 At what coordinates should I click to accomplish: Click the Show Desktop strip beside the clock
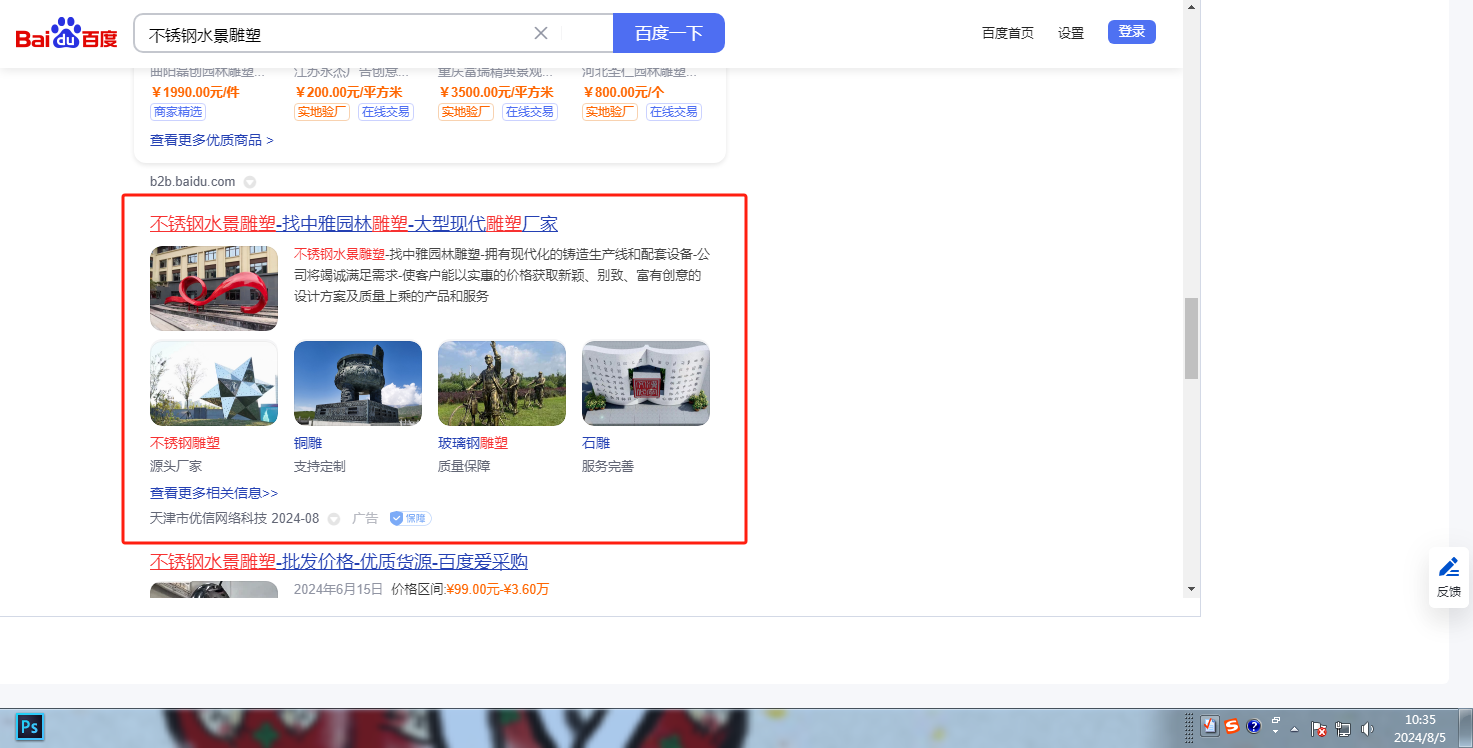[x=1466, y=728]
